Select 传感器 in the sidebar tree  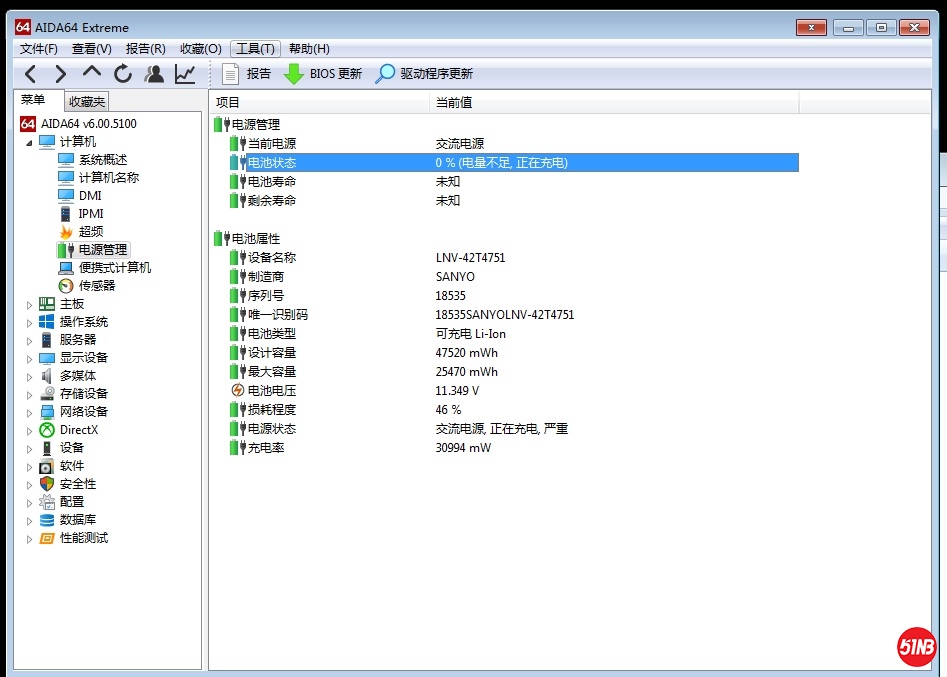coord(96,285)
